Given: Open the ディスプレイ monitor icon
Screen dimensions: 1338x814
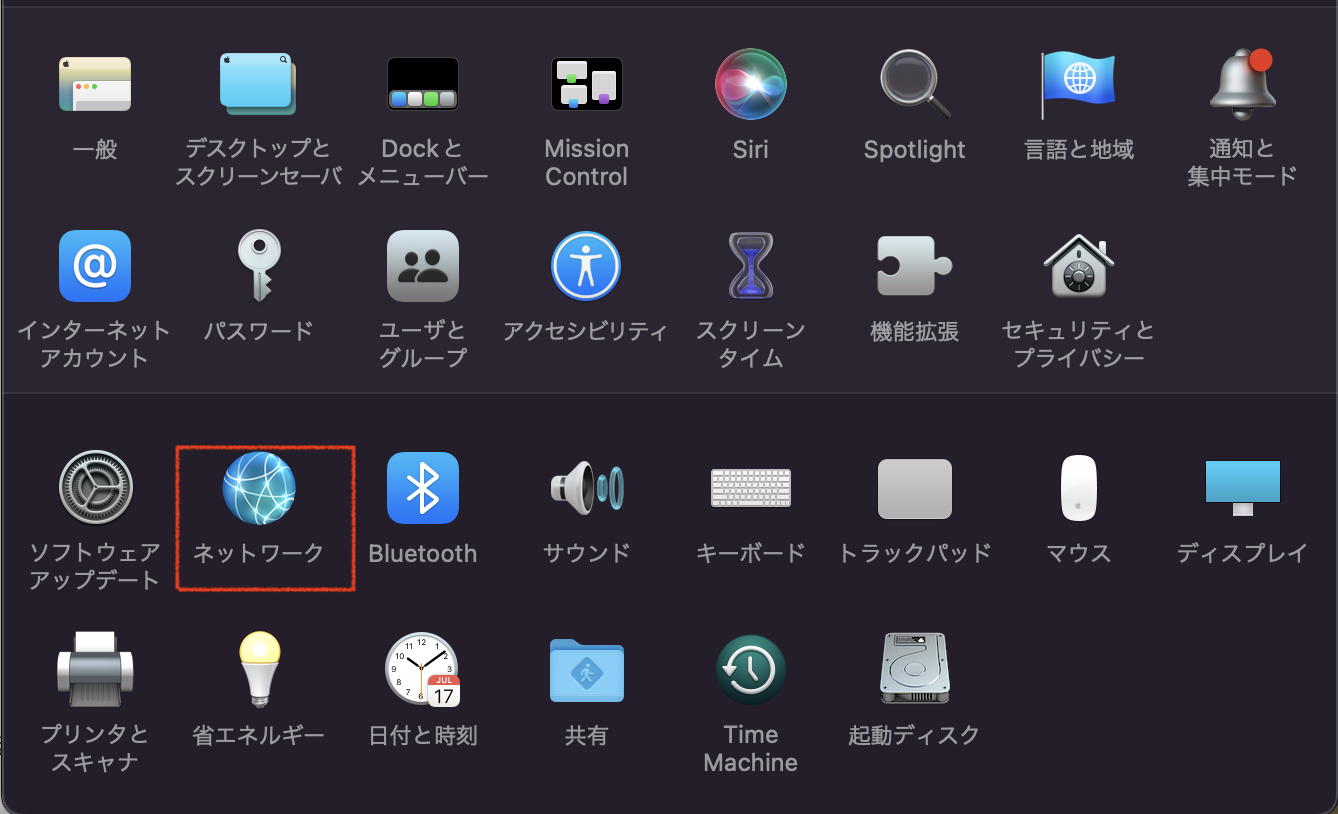Looking at the screenshot, I should click(x=1243, y=488).
